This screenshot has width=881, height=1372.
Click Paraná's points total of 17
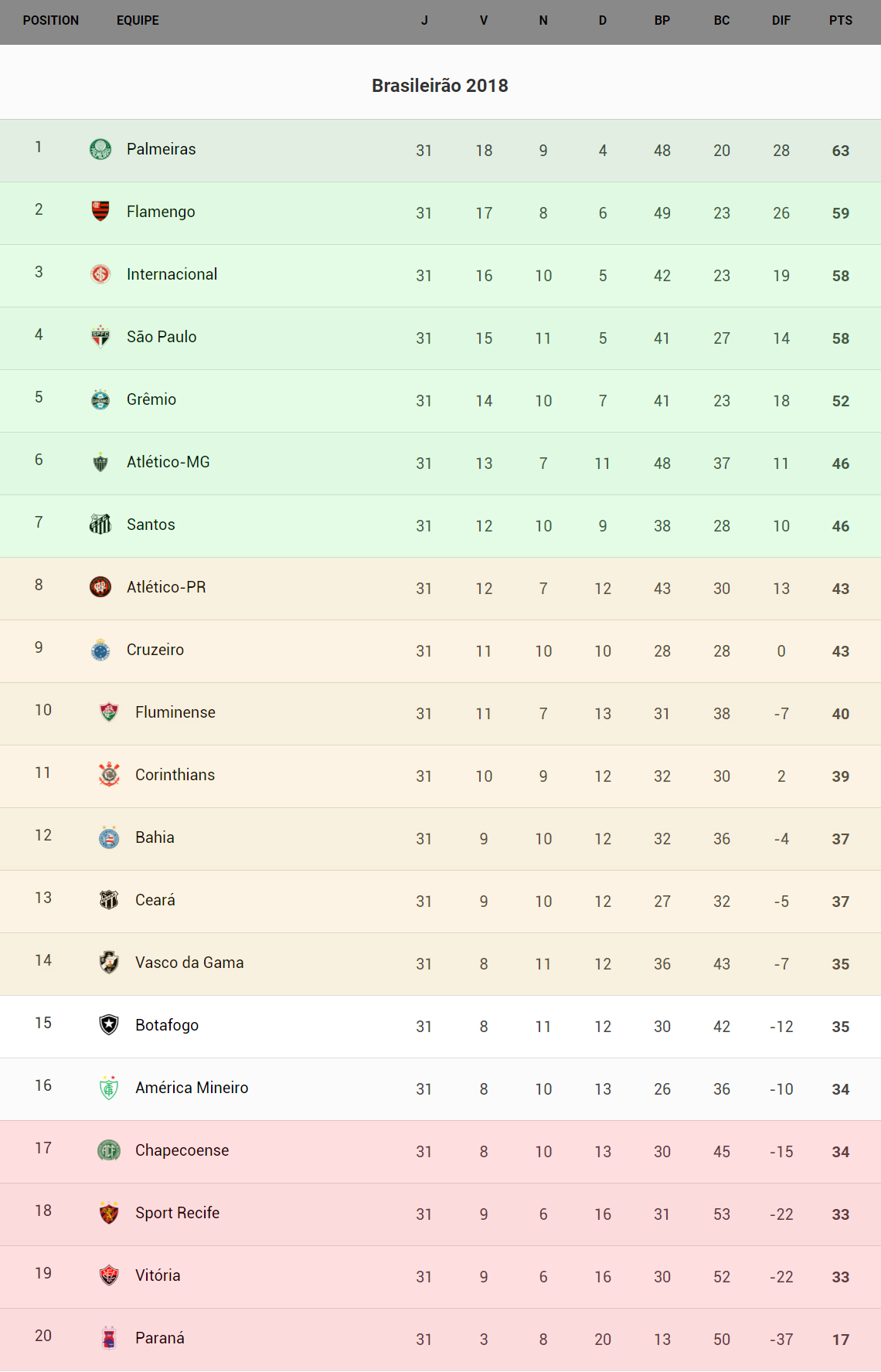840,1340
